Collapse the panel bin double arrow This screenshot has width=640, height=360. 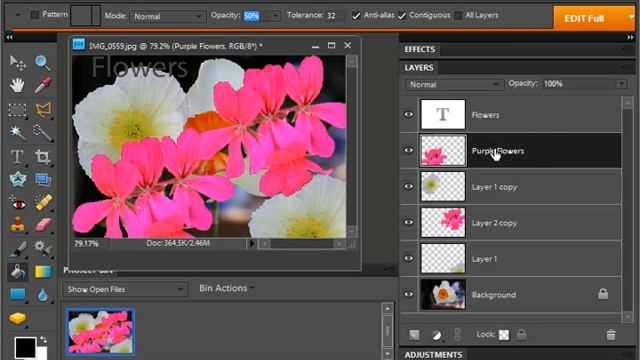631,37
